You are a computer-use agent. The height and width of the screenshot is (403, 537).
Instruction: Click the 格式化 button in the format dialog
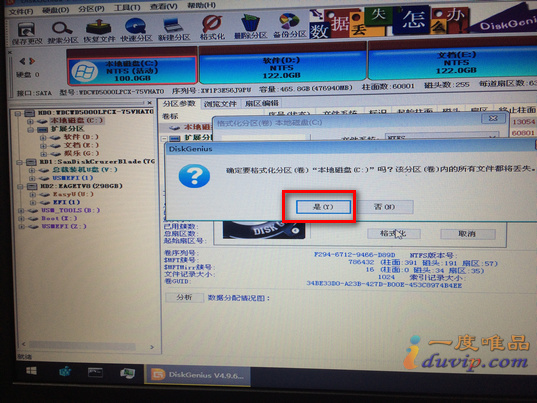click(394, 234)
